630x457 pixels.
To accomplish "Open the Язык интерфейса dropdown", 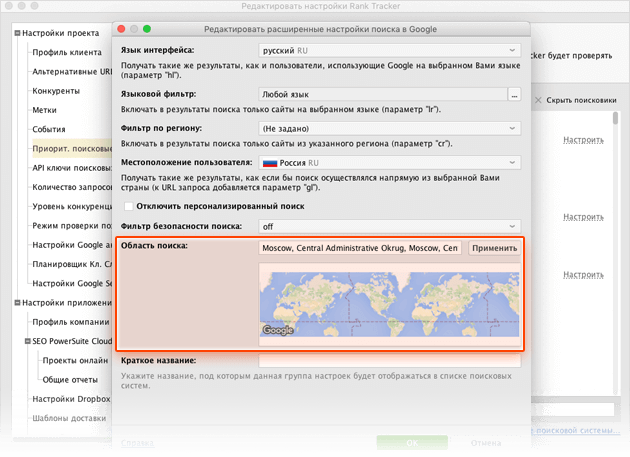I will pos(388,49).
